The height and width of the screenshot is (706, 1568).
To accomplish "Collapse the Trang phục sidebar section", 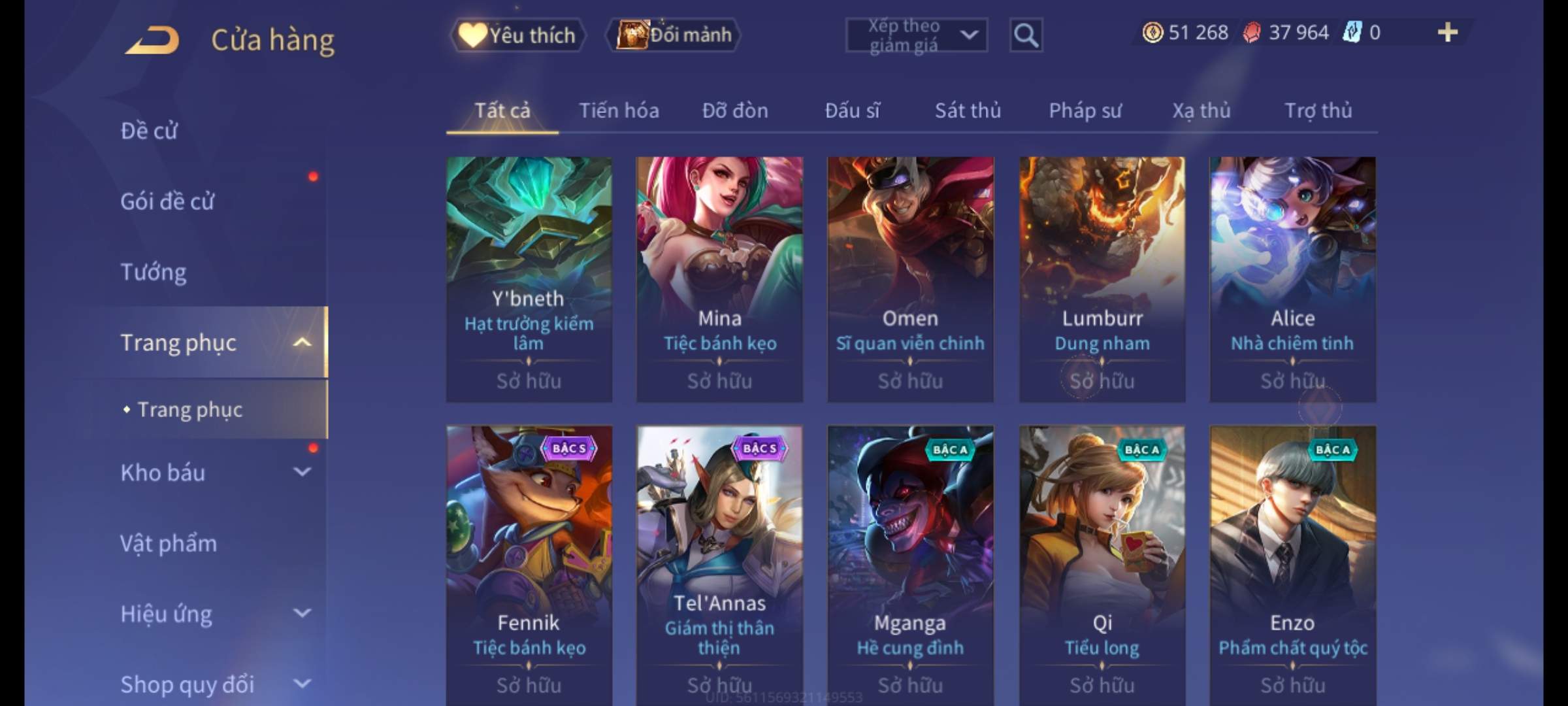I will coord(302,342).
